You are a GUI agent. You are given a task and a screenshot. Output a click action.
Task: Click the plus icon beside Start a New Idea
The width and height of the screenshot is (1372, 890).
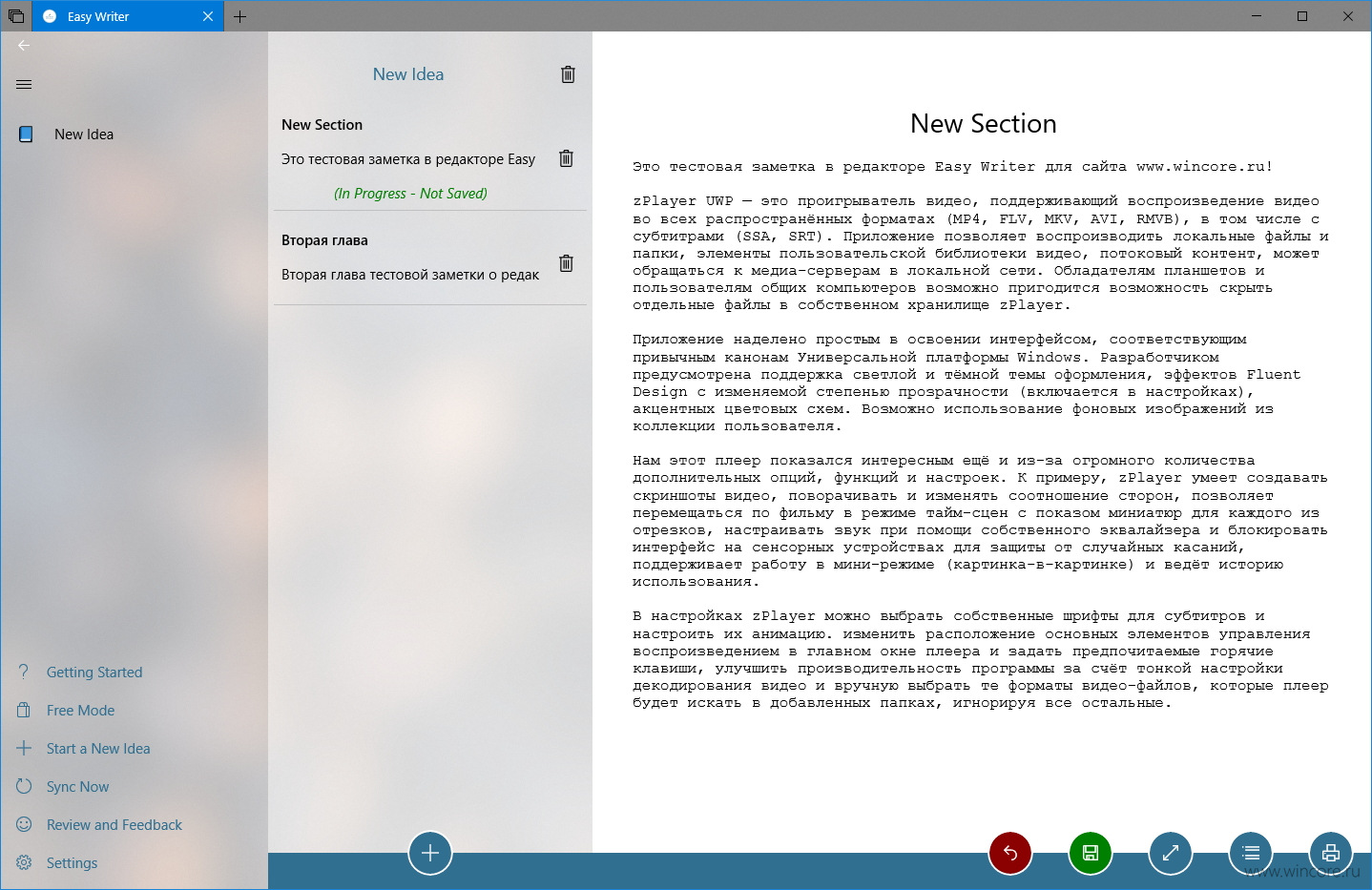click(x=24, y=748)
